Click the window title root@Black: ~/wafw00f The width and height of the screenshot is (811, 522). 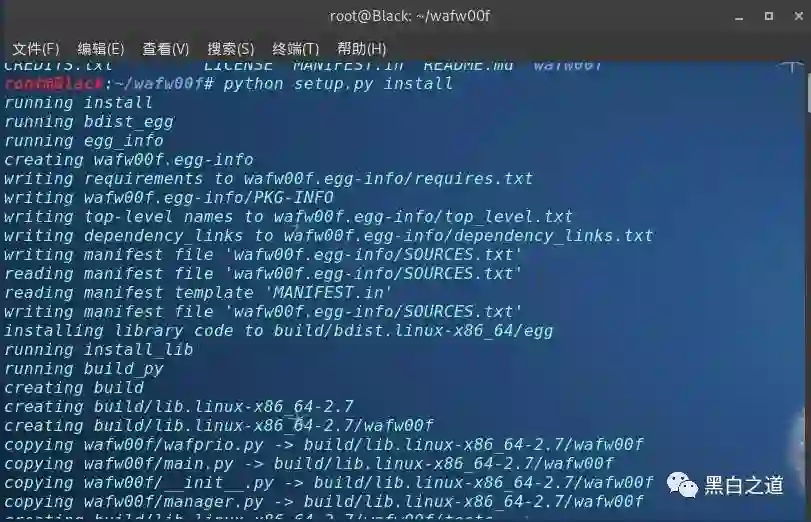click(410, 16)
